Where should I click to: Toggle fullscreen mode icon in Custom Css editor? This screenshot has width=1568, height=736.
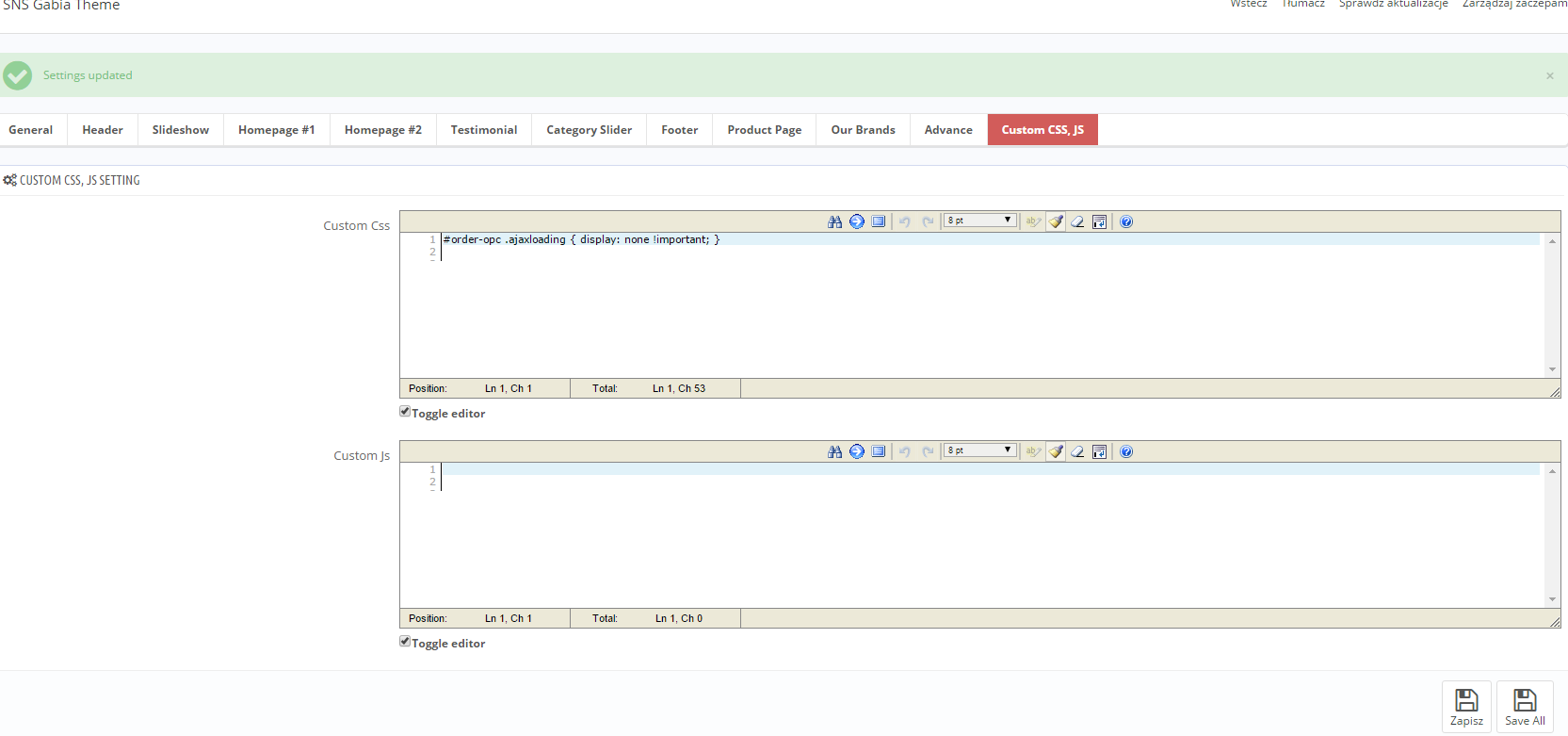pos(879,221)
